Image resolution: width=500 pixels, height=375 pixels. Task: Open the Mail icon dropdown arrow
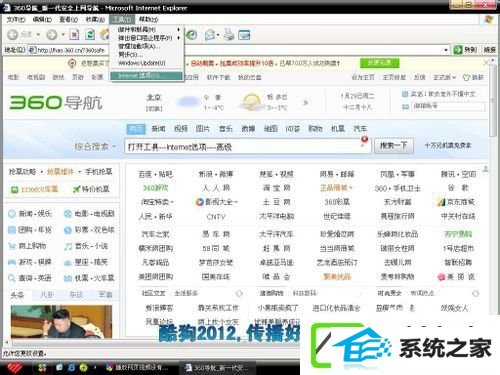[x=218, y=35]
